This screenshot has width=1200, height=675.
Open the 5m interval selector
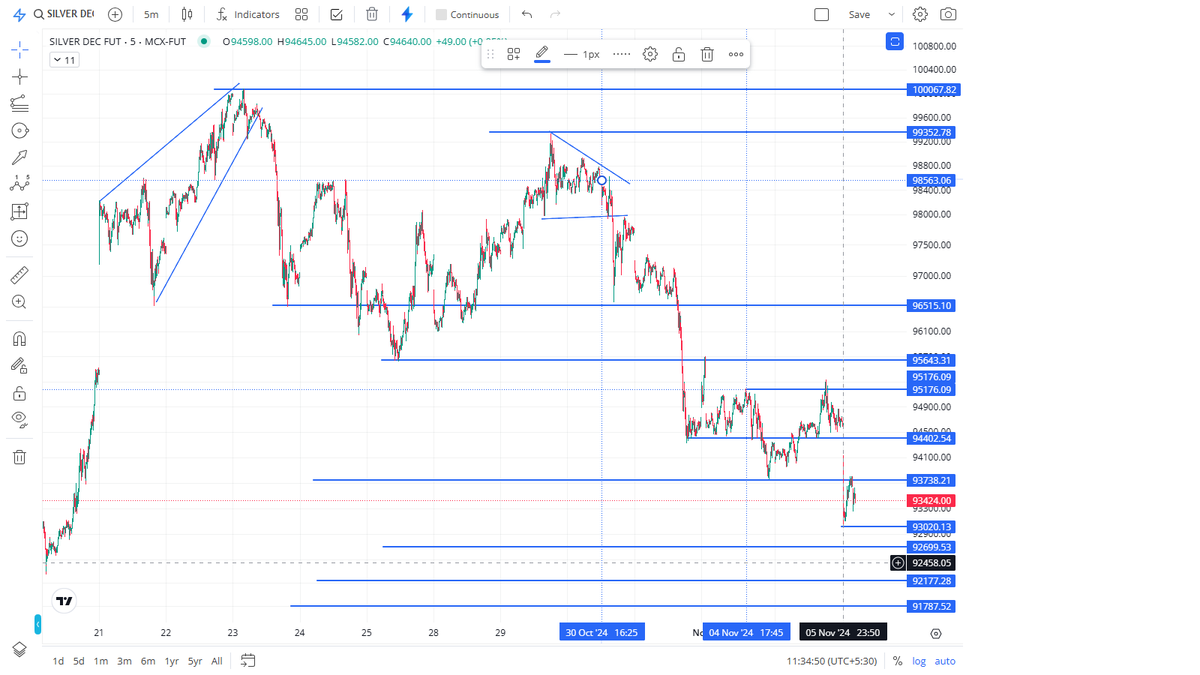(x=151, y=15)
